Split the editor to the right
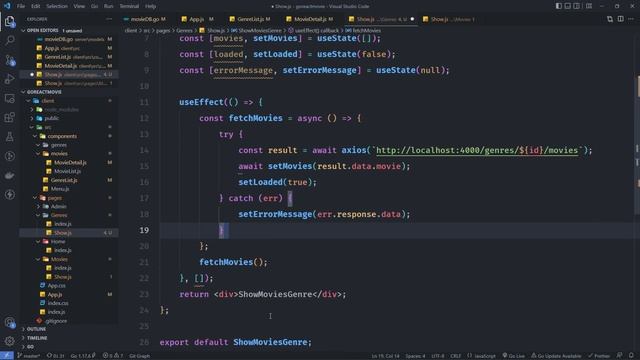 click(620, 19)
